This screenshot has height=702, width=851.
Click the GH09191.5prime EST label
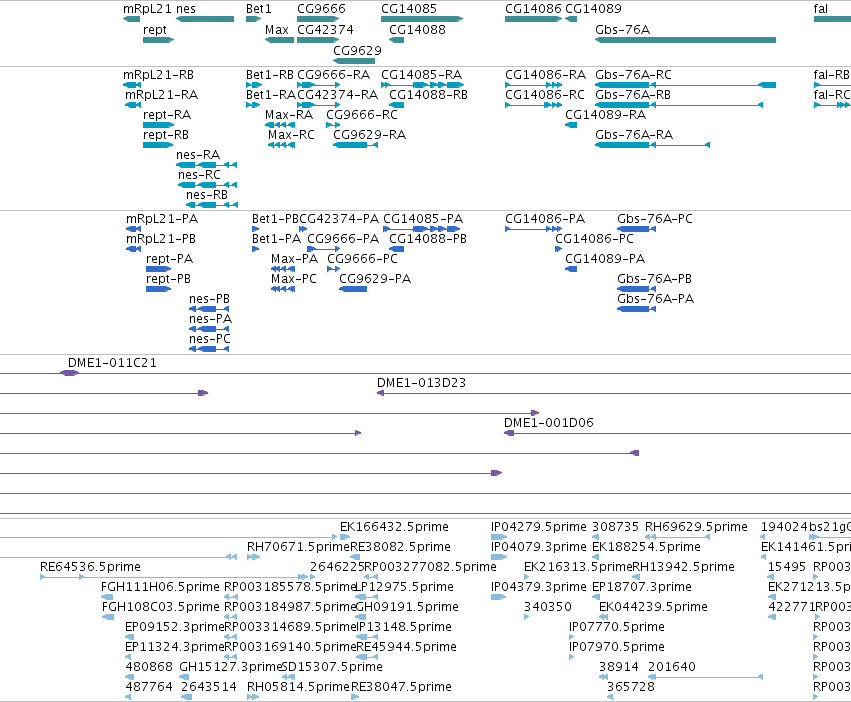coord(407,606)
